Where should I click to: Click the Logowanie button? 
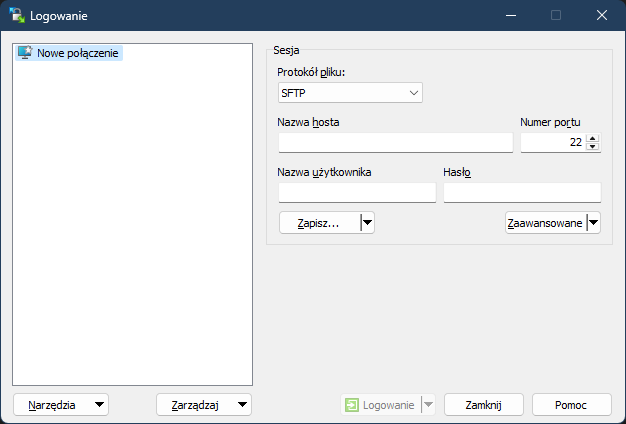click(x=380, y=405)
